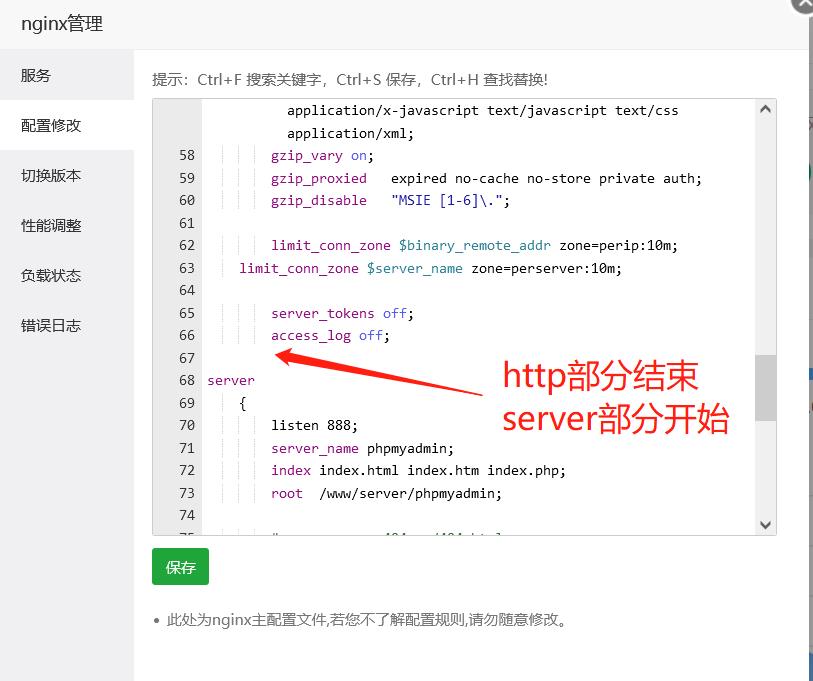Click the 'access_log off;' code line
Screen dimensions: 813x681
330,336
